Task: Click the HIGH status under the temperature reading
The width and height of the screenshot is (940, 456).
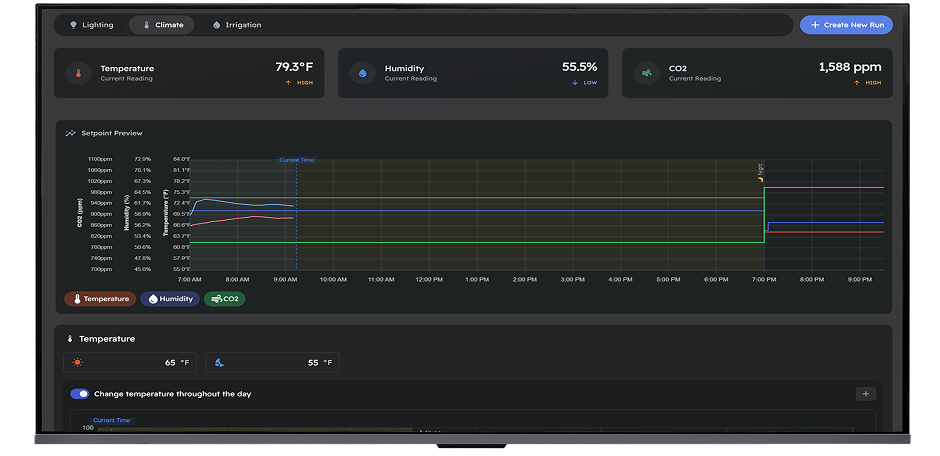Action: (299, 83)
